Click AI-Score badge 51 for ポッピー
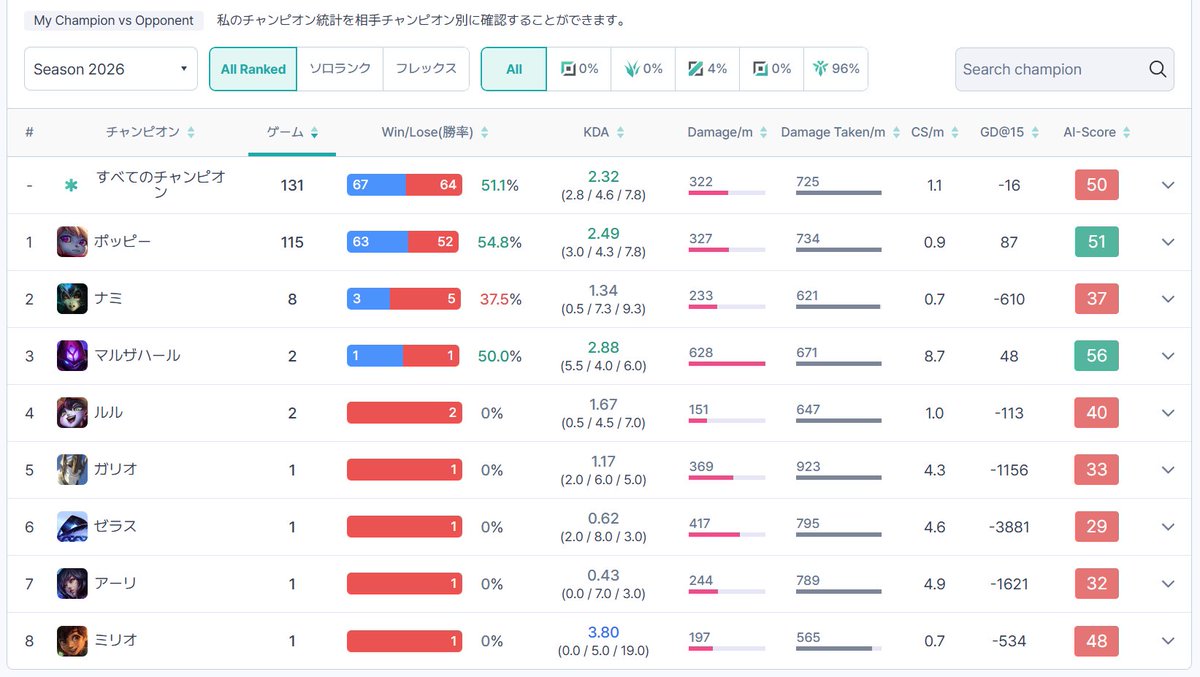 (1096, 242)
